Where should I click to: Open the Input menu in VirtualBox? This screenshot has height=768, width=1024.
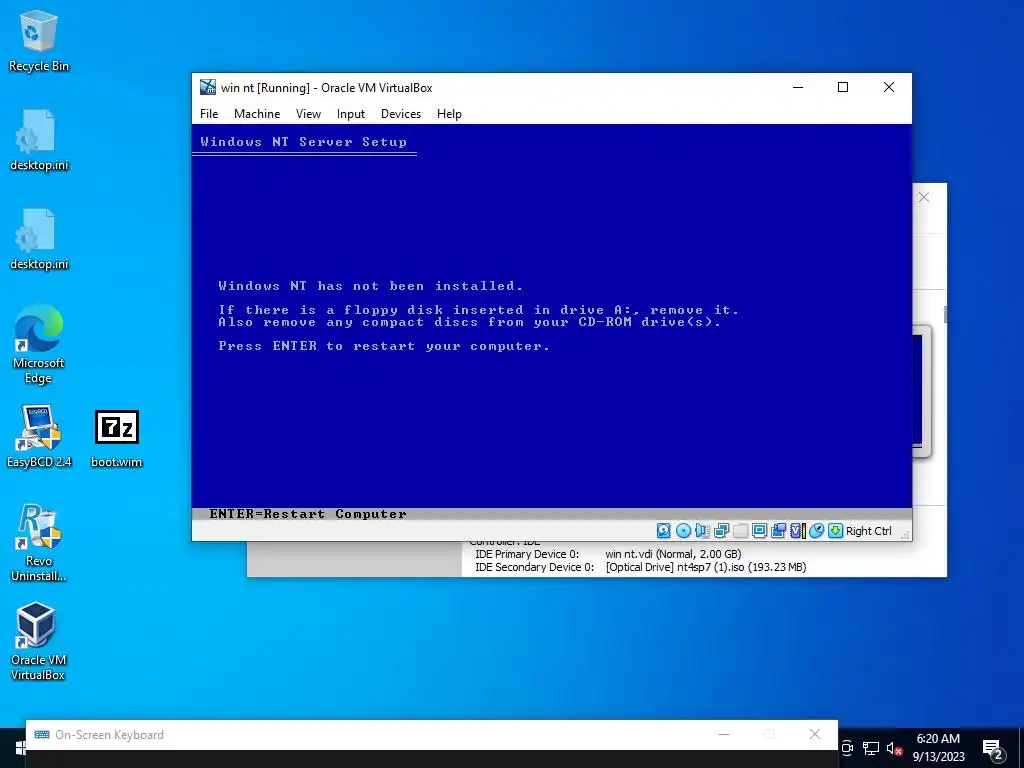[x=351, y=114]
